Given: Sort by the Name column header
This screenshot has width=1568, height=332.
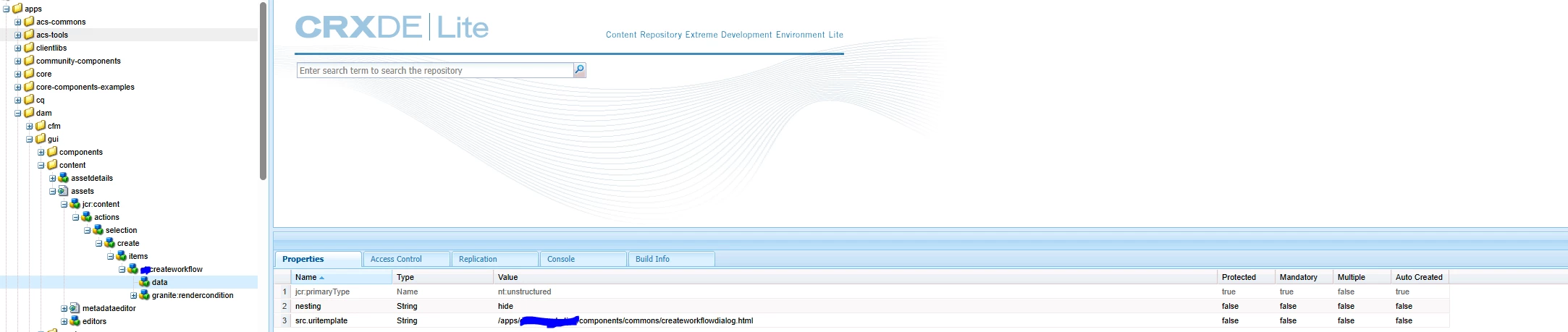Looking at the screenshot, I should 341,277.
